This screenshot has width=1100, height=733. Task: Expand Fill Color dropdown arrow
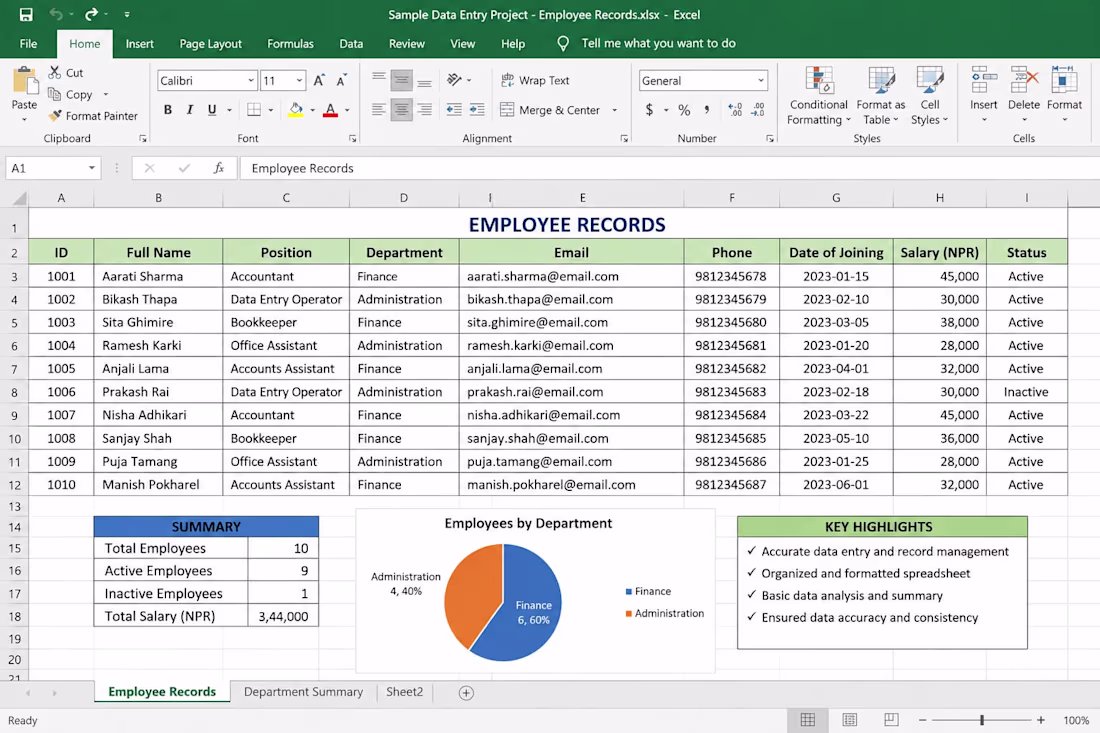tap(312, 111)
